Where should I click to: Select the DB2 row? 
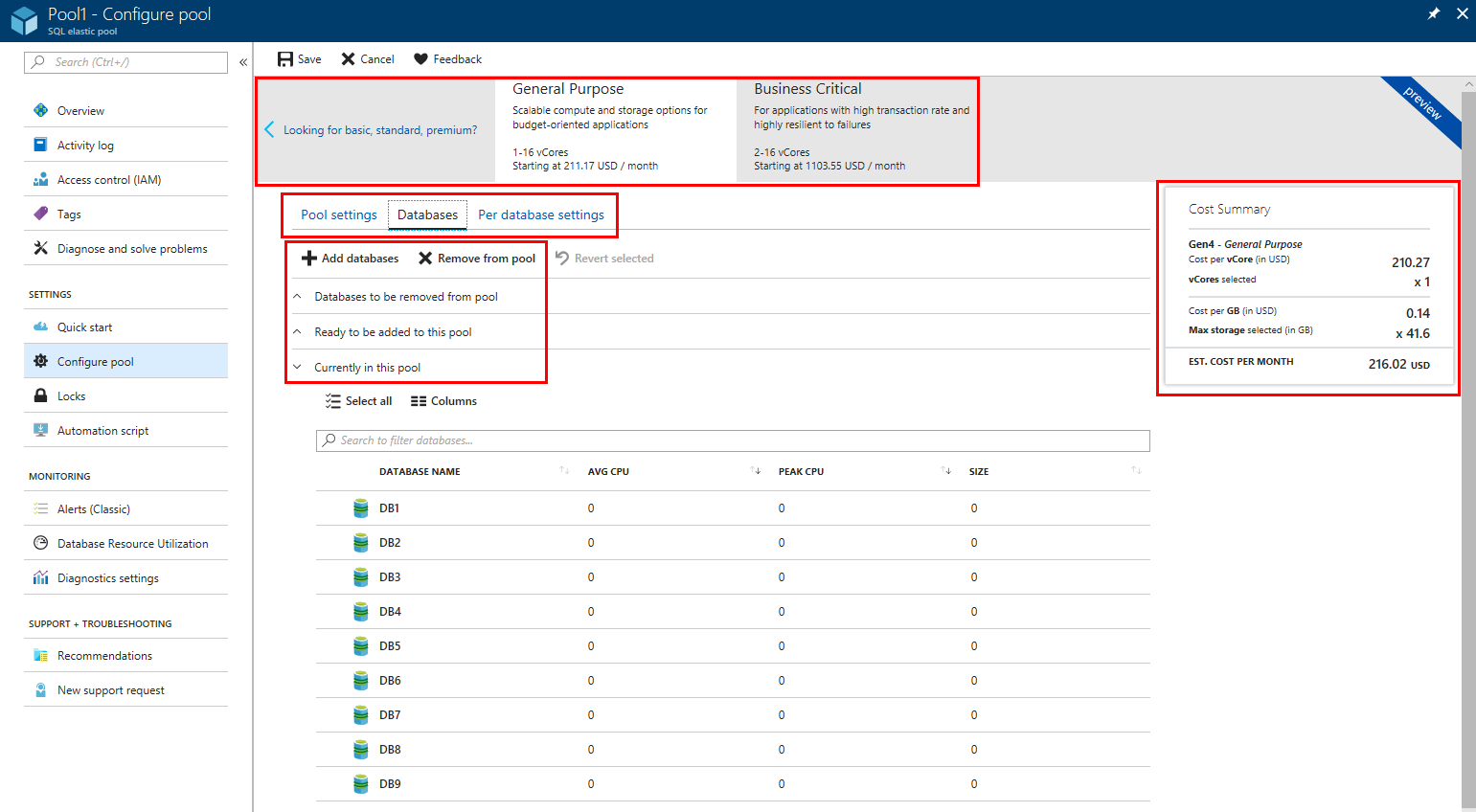point(733,543)
